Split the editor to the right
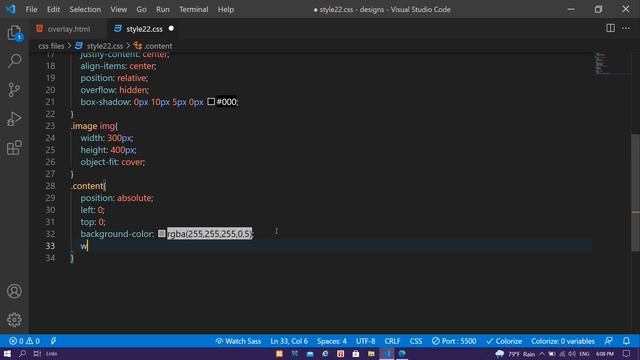The height and width of the screenshot is (360, 640). point(610,28)
